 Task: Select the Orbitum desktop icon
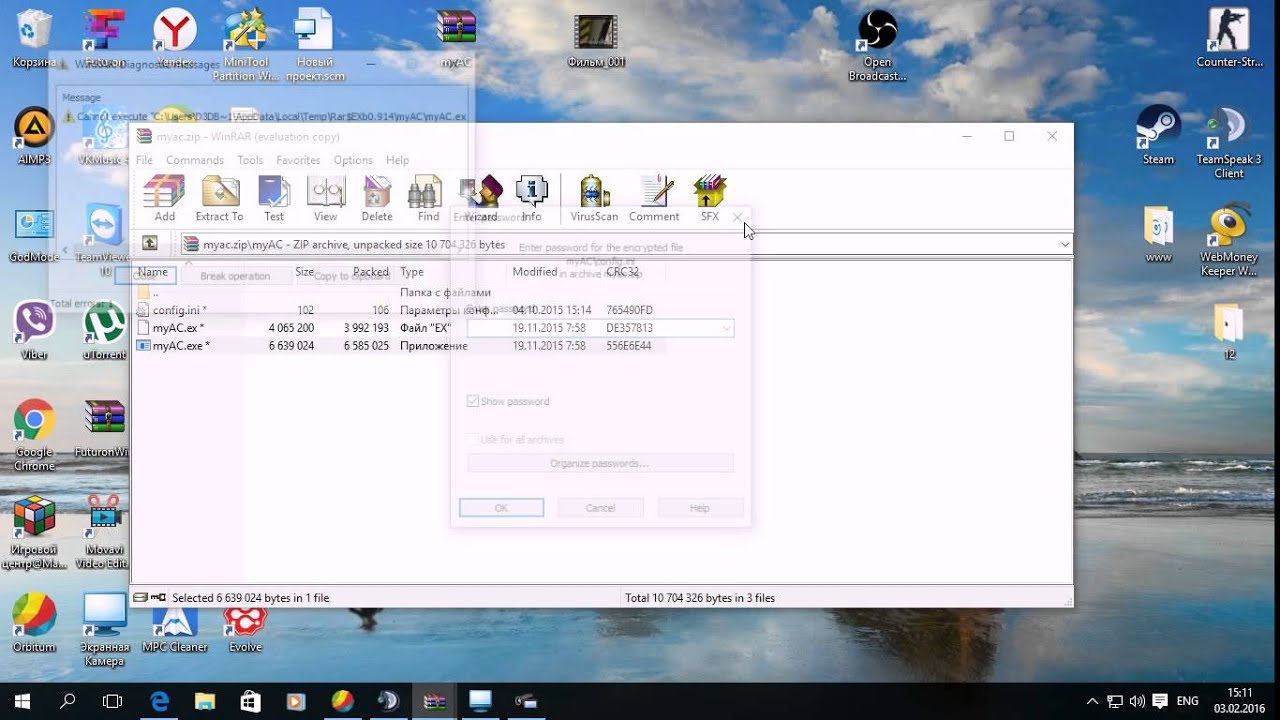(34, 624)
